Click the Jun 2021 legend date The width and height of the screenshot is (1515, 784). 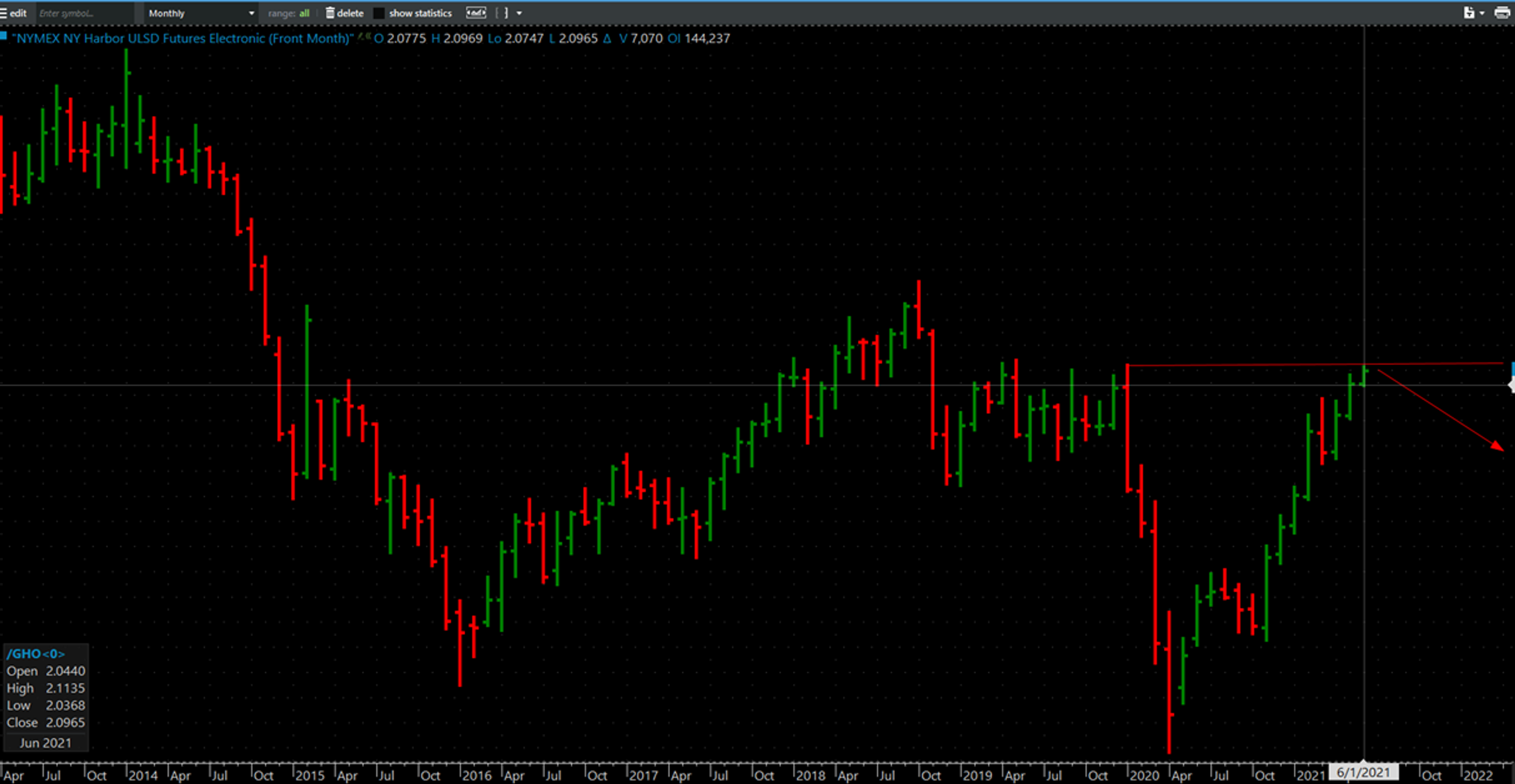pos(45,743)
